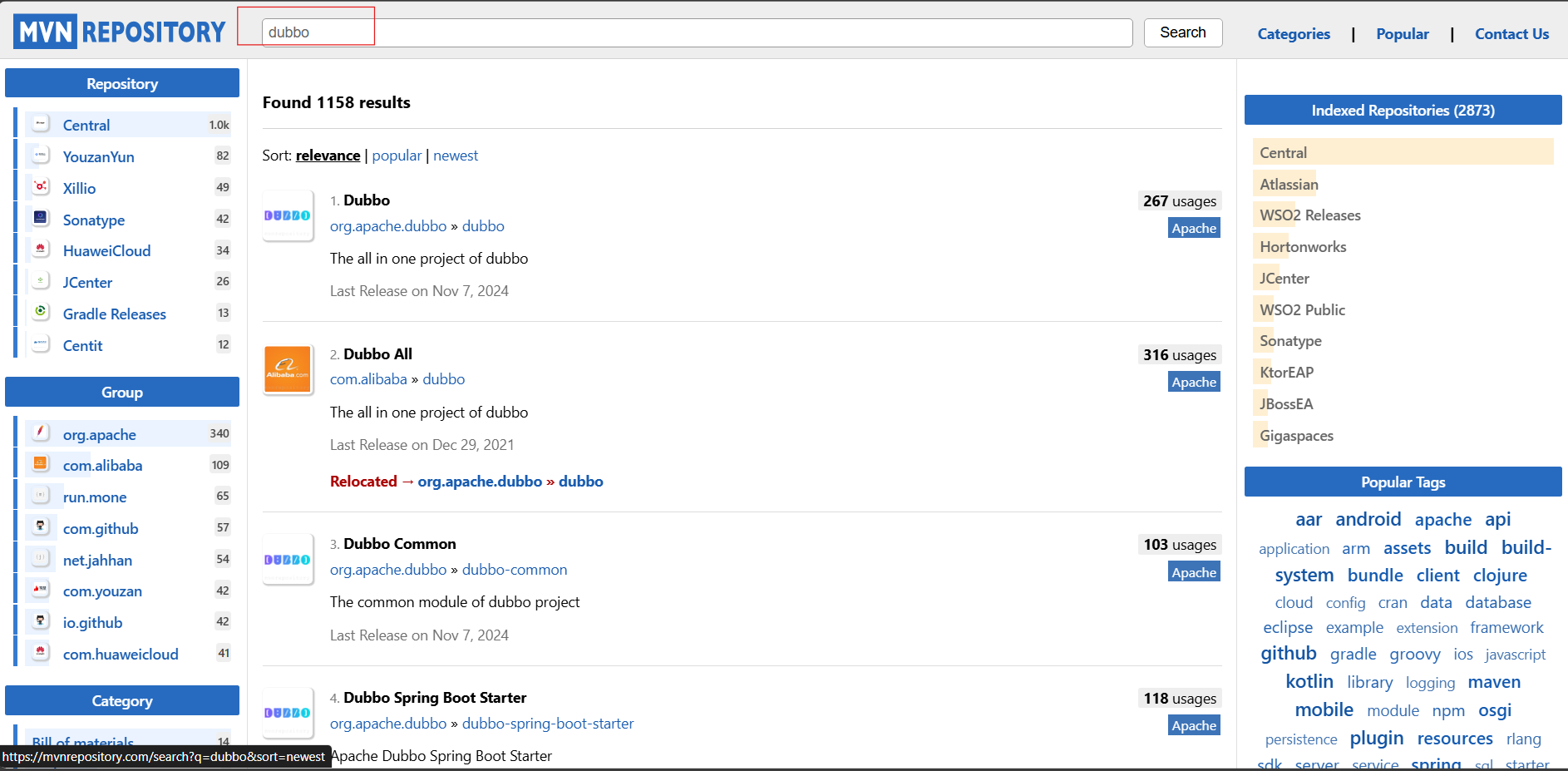Open the Popular menu

pos(1403,34)
